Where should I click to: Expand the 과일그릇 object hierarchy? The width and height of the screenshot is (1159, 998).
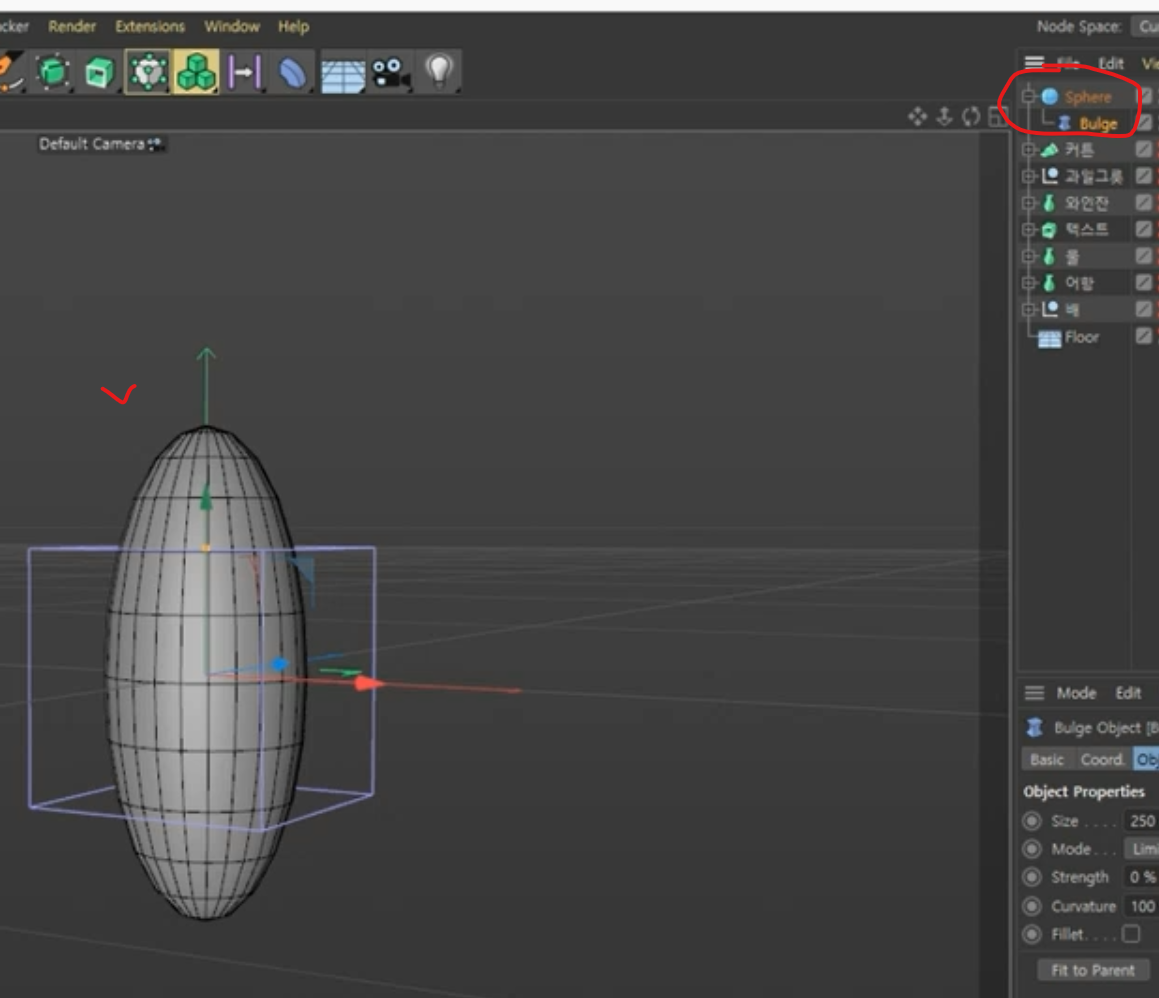(1028, 176)
